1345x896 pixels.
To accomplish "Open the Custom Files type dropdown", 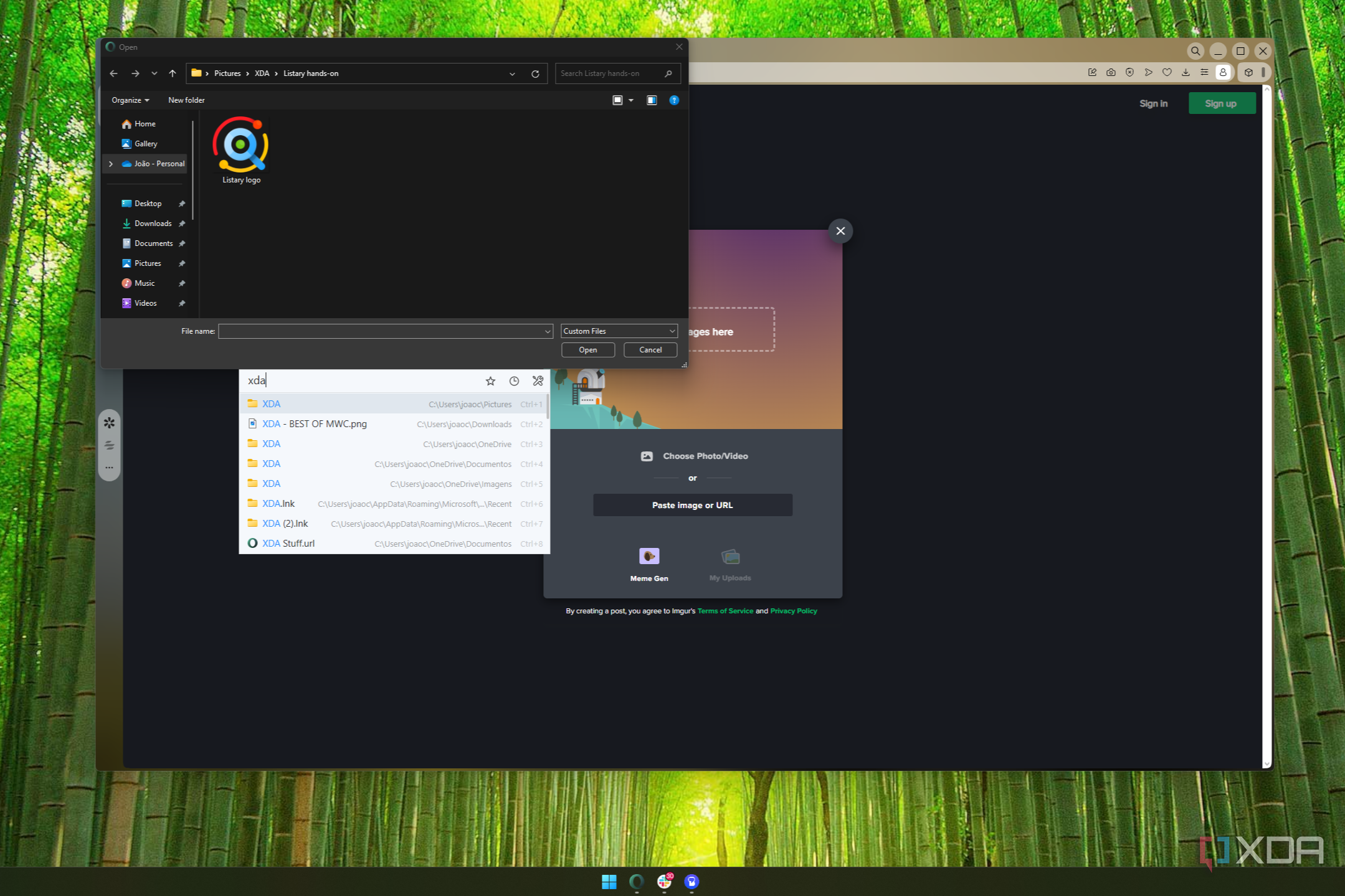I will point(619,331).
